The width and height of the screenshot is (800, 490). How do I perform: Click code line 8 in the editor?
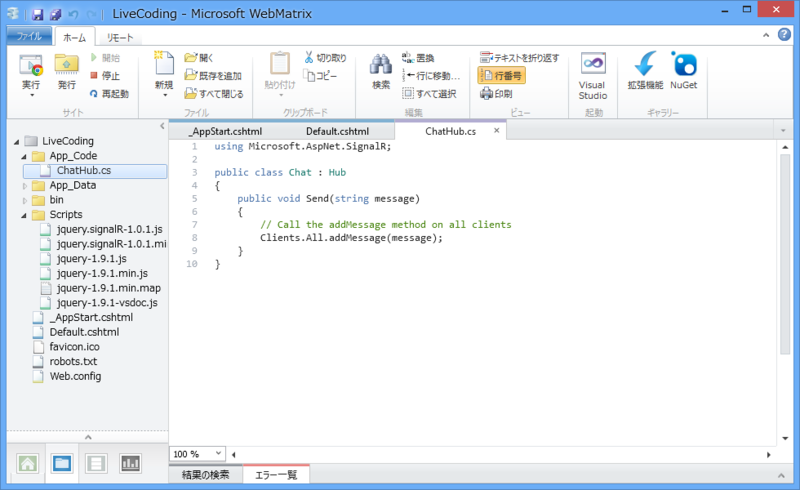coord(351,238)
